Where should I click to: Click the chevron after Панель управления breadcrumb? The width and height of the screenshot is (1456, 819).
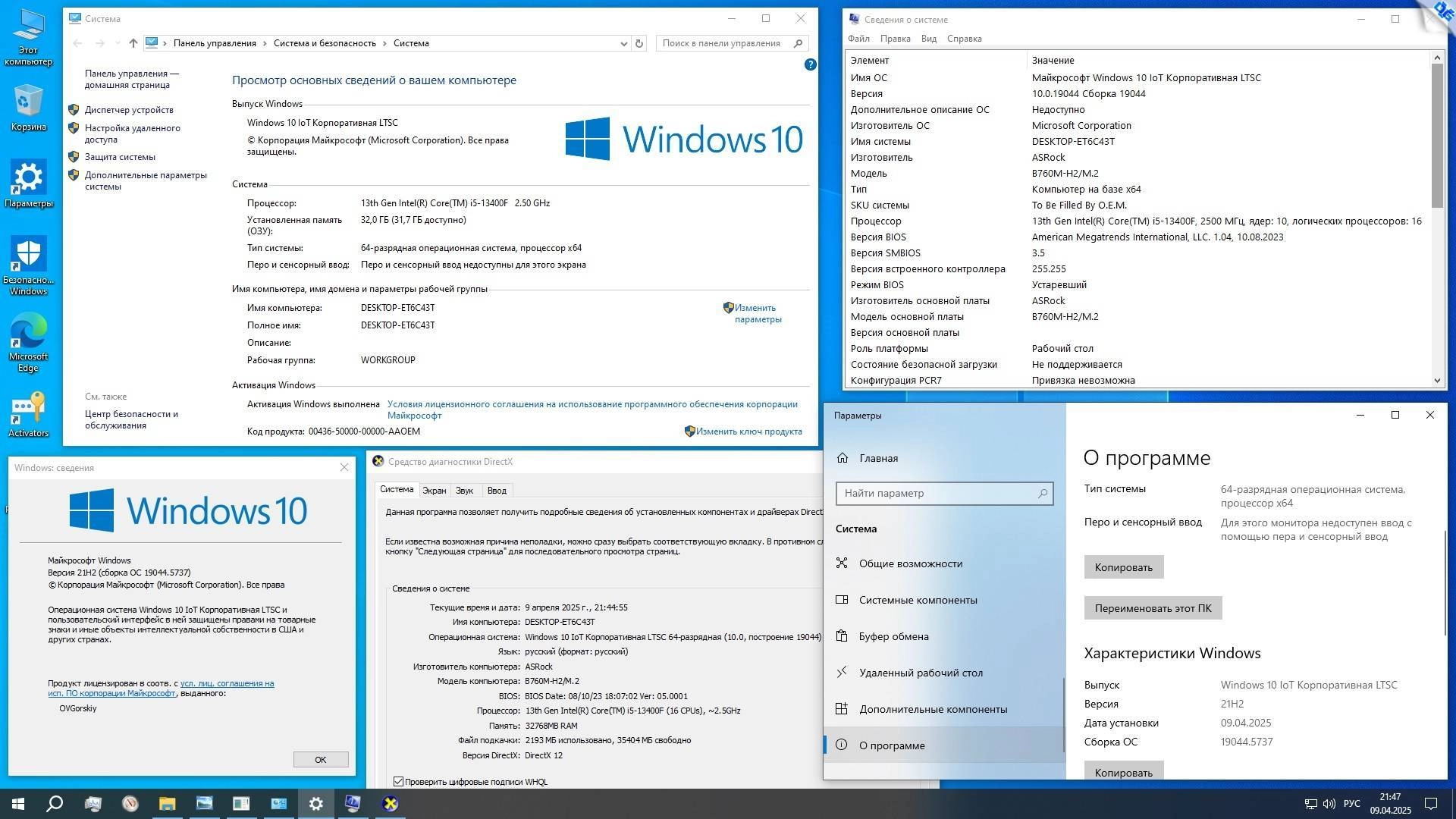264,43
